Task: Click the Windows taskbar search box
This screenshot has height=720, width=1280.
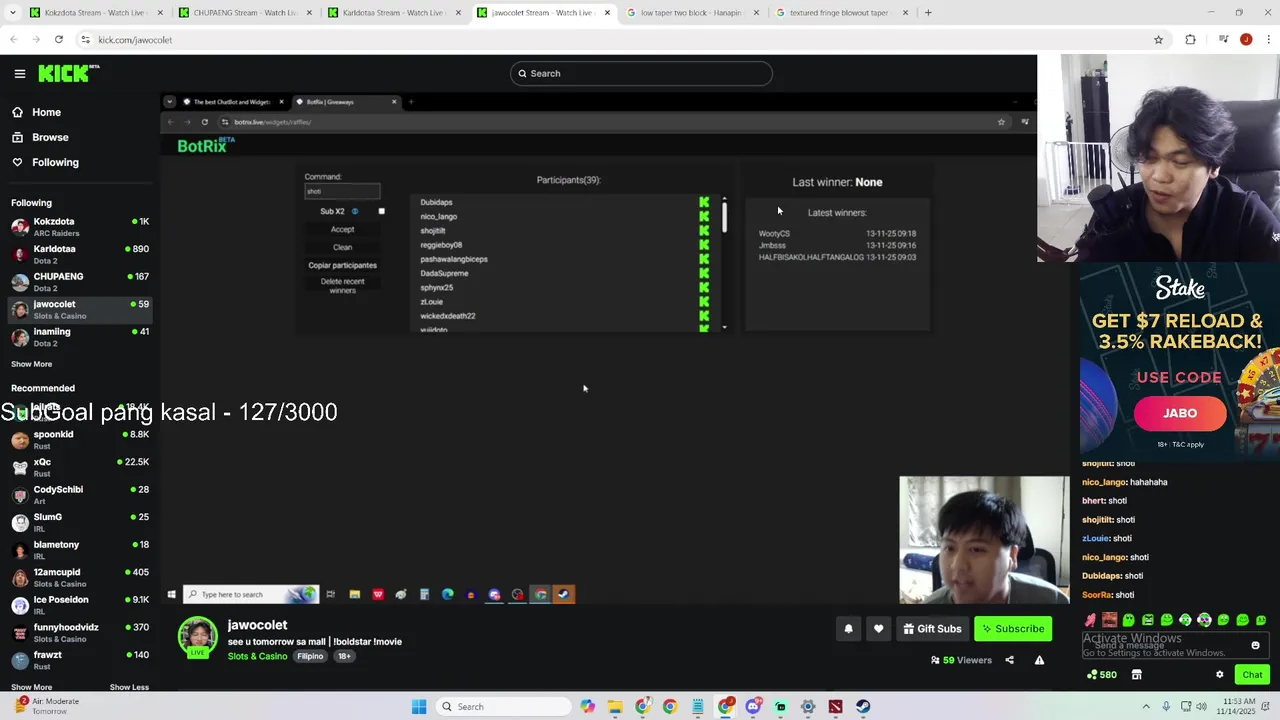Action: 504,707
